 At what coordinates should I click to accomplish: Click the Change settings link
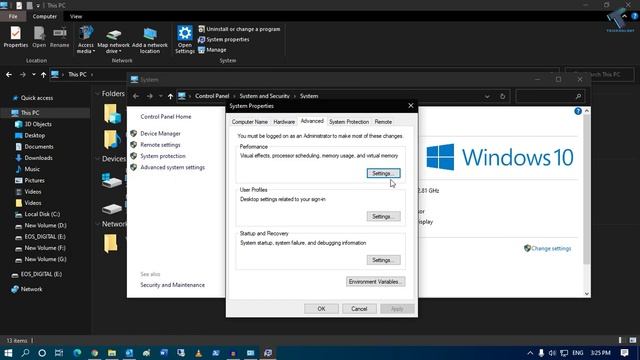tap(551, 248)
